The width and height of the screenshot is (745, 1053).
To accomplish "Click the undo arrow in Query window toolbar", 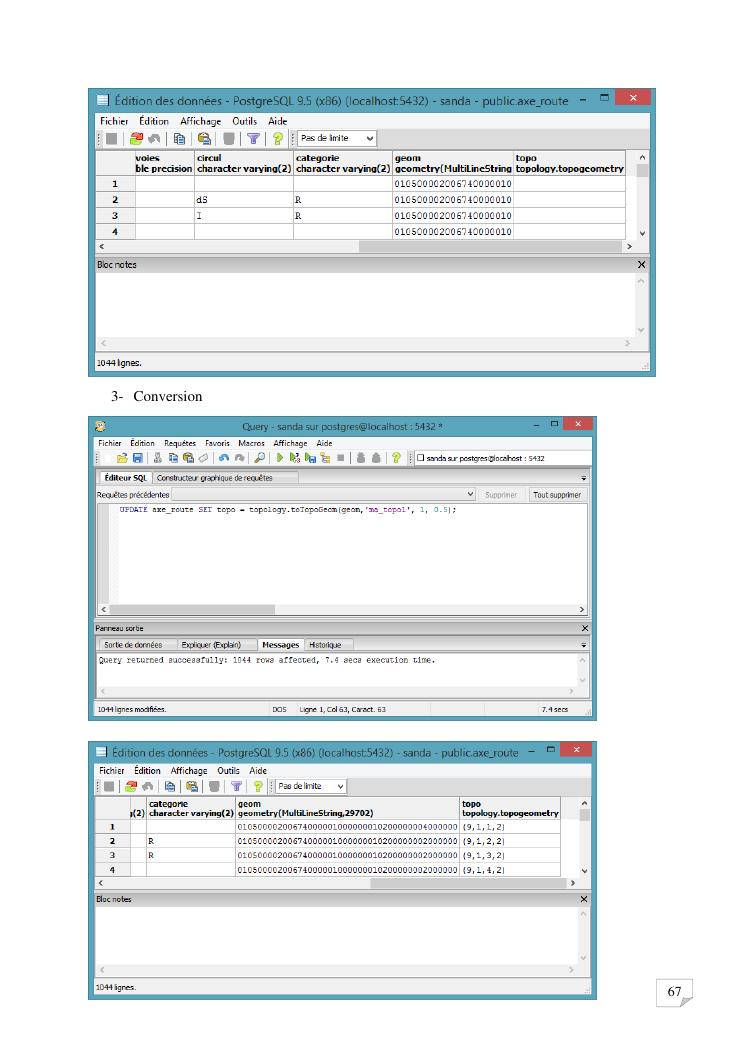I will point(225,458).
